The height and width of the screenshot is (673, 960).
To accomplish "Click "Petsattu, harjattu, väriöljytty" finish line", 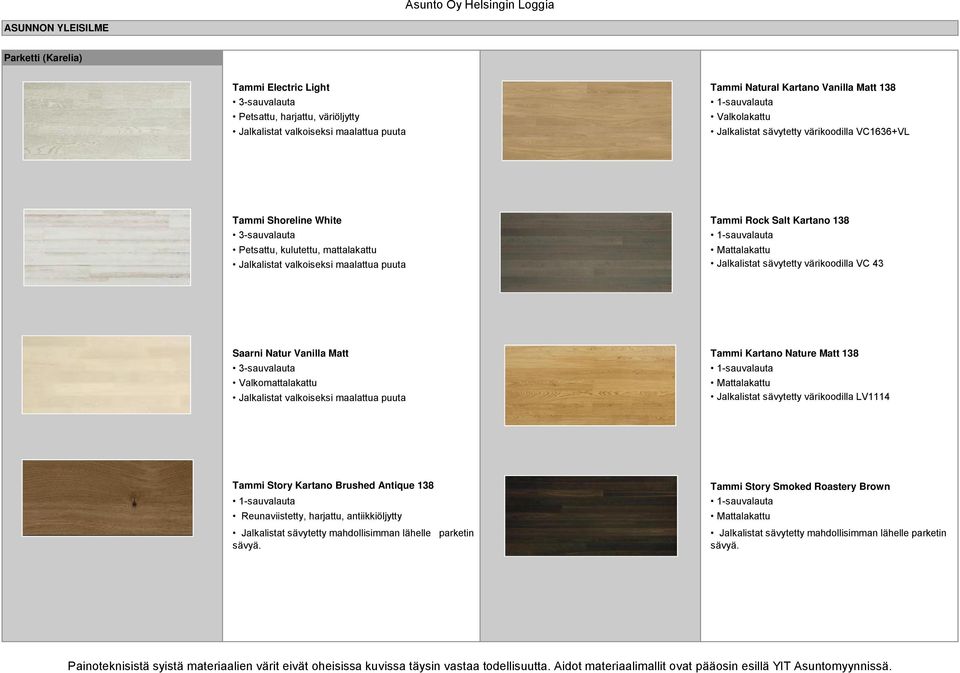I will (296, 117).
